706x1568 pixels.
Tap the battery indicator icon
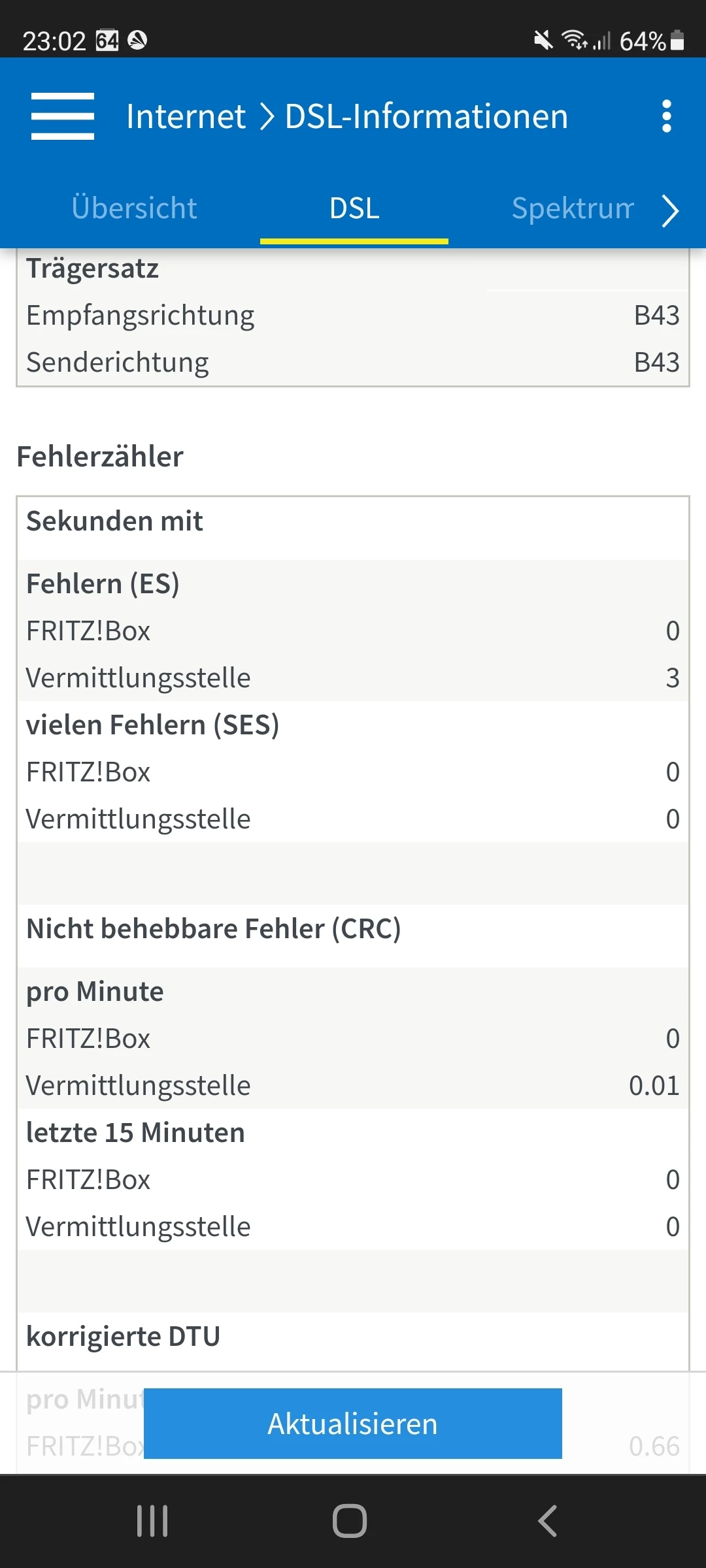pos(678,41)
